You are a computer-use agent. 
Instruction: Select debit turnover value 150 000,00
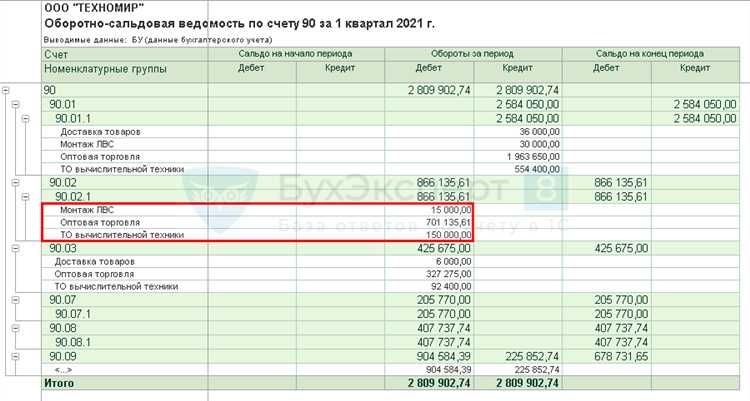(449, 235)
